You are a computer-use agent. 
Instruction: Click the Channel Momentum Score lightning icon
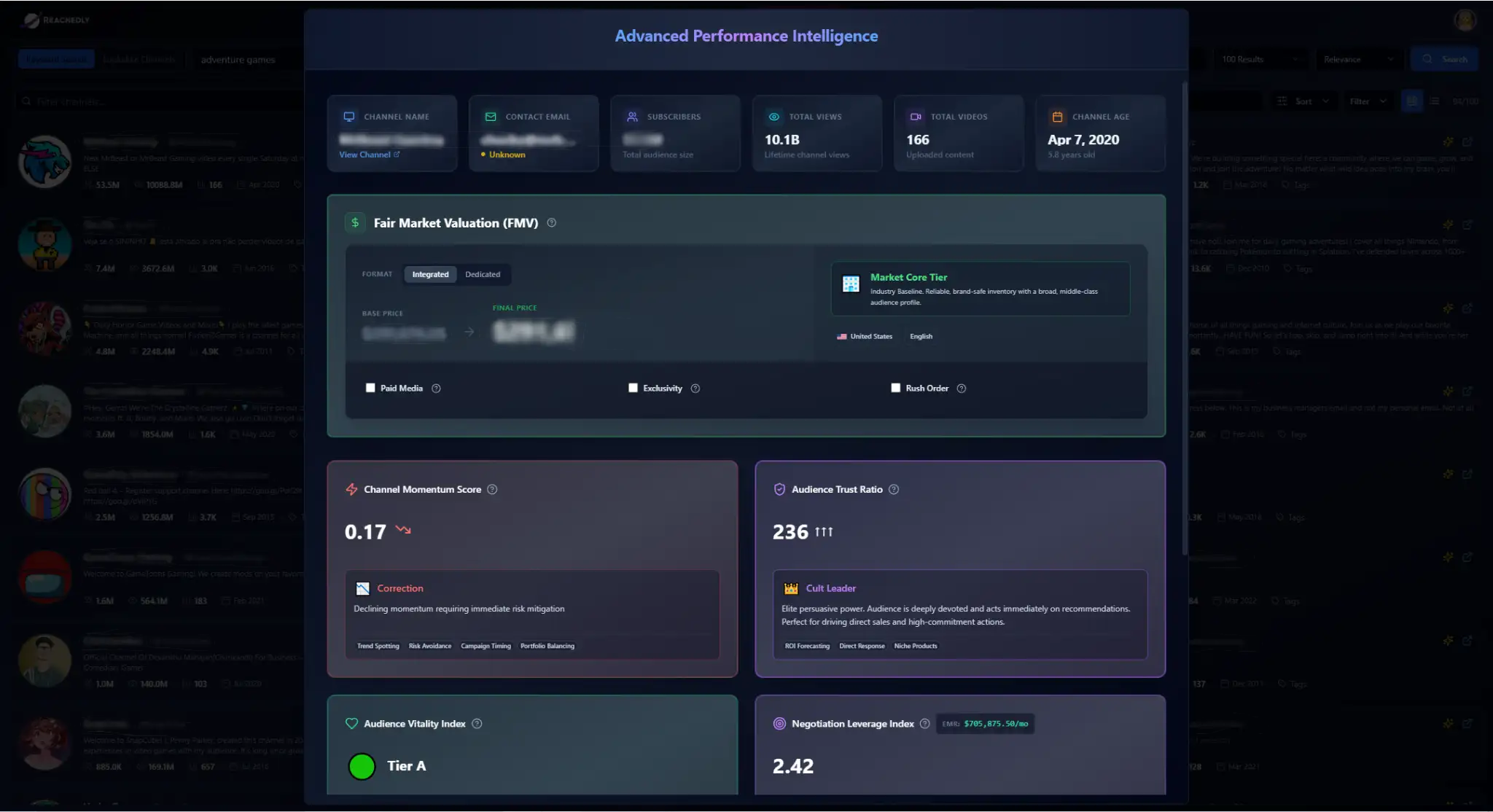click(x=351, y=489)
